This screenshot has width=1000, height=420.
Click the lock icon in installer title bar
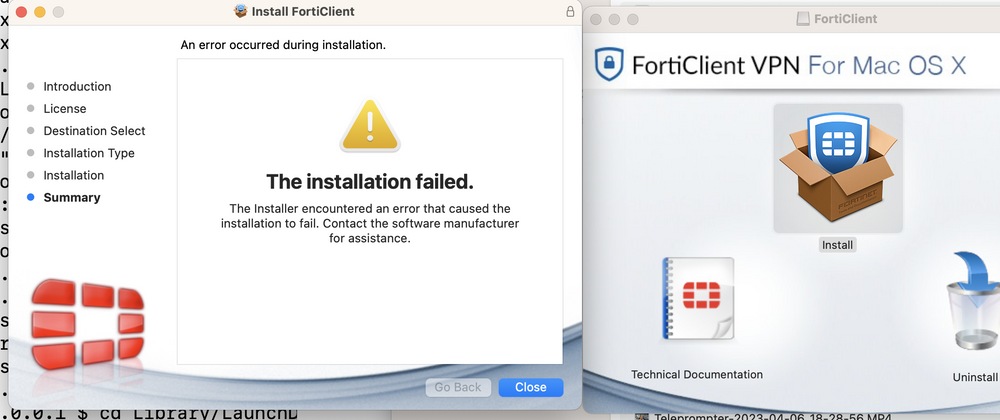[x=570, y=12]
